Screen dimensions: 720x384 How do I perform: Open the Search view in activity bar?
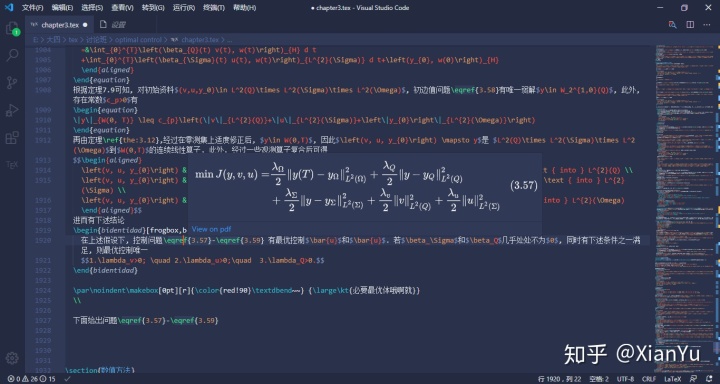12,56
